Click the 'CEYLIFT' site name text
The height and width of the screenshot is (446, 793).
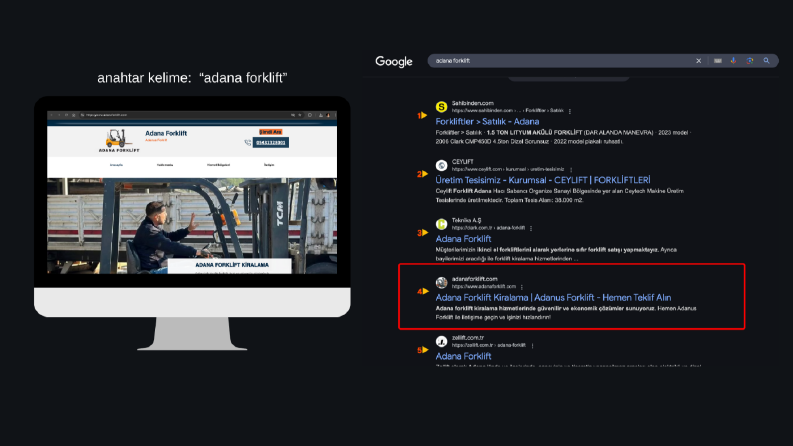tap(462, 162)
